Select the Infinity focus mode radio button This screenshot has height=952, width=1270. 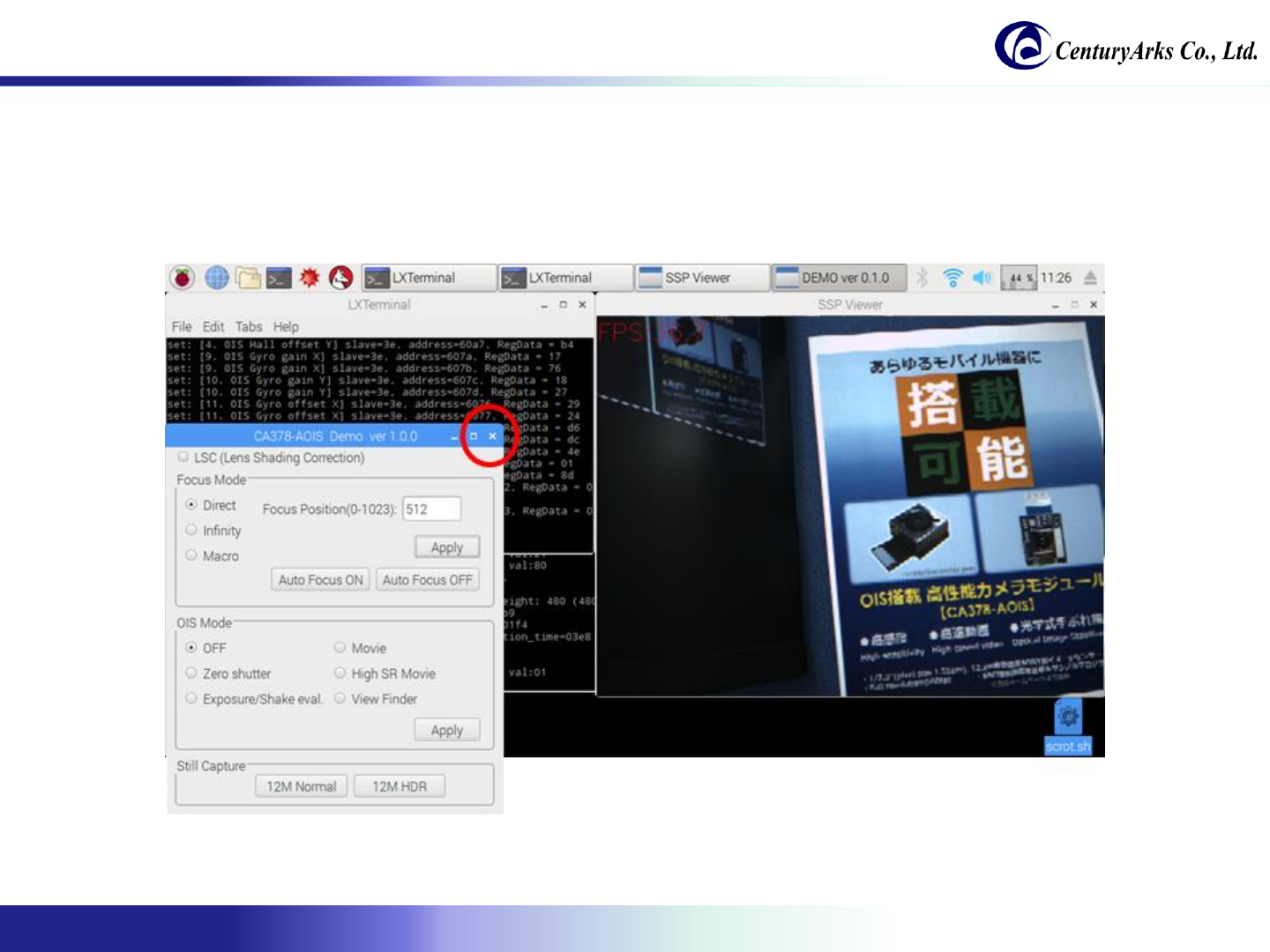coord(191,531)
